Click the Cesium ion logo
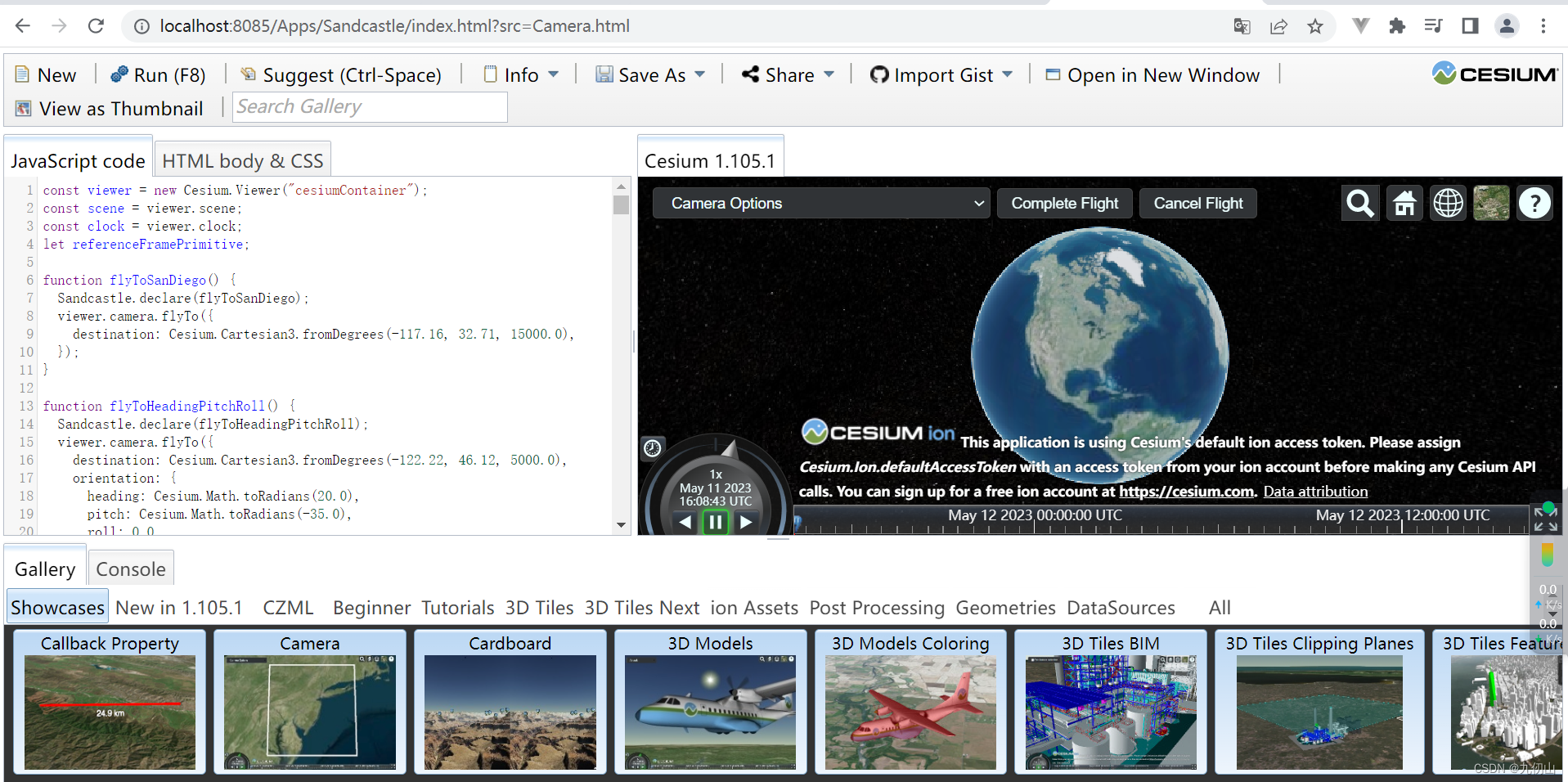 point(878,432)
